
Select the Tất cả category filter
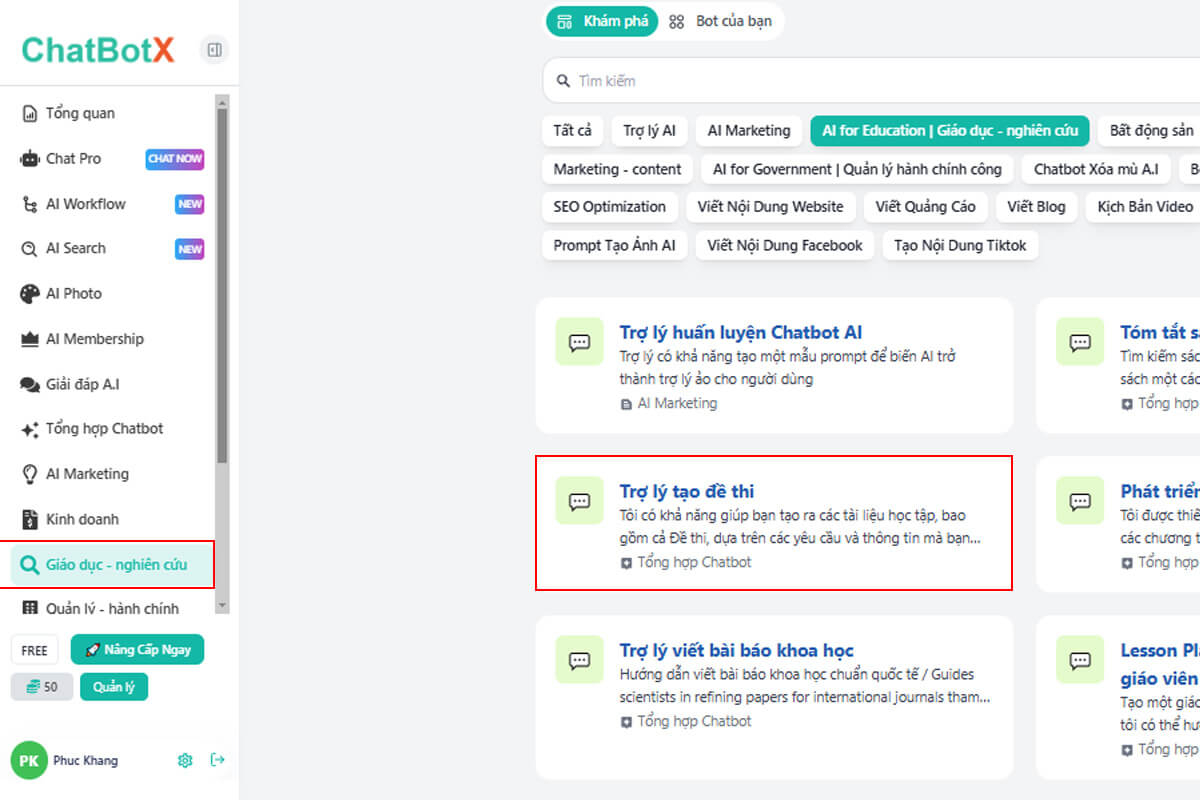click(x=572, y=131)
